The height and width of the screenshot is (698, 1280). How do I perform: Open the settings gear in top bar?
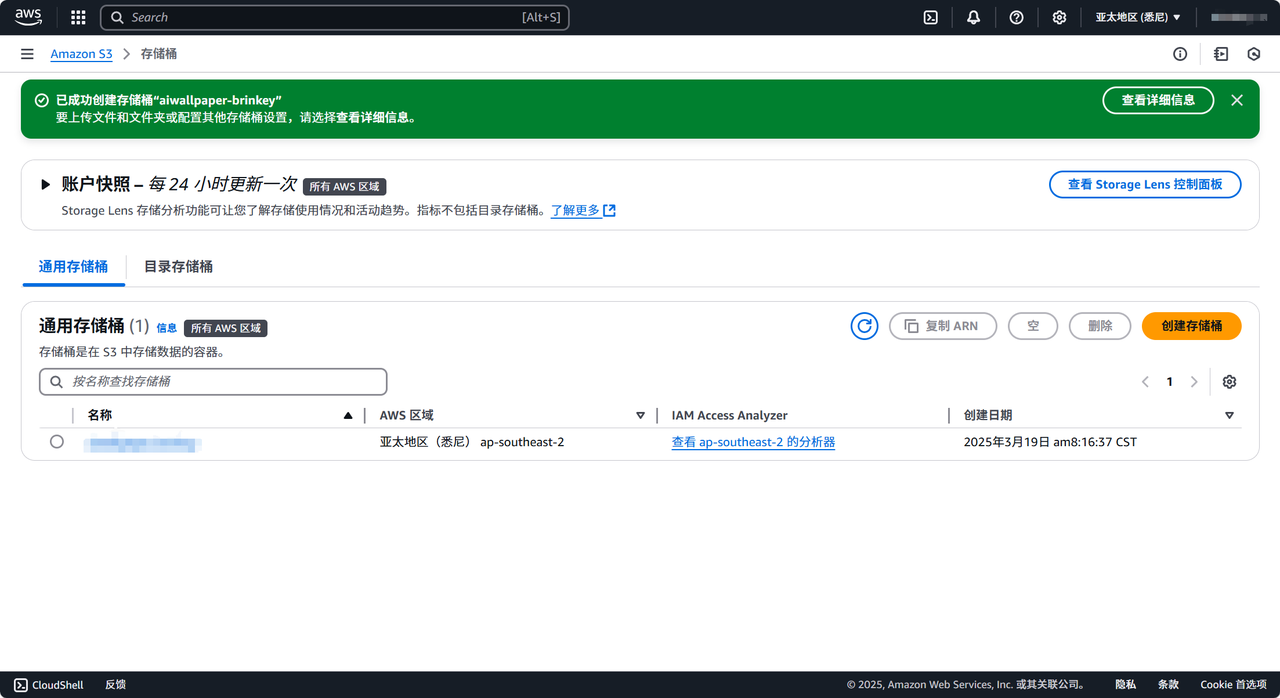pyautogui.click(x=1059, y=17)
